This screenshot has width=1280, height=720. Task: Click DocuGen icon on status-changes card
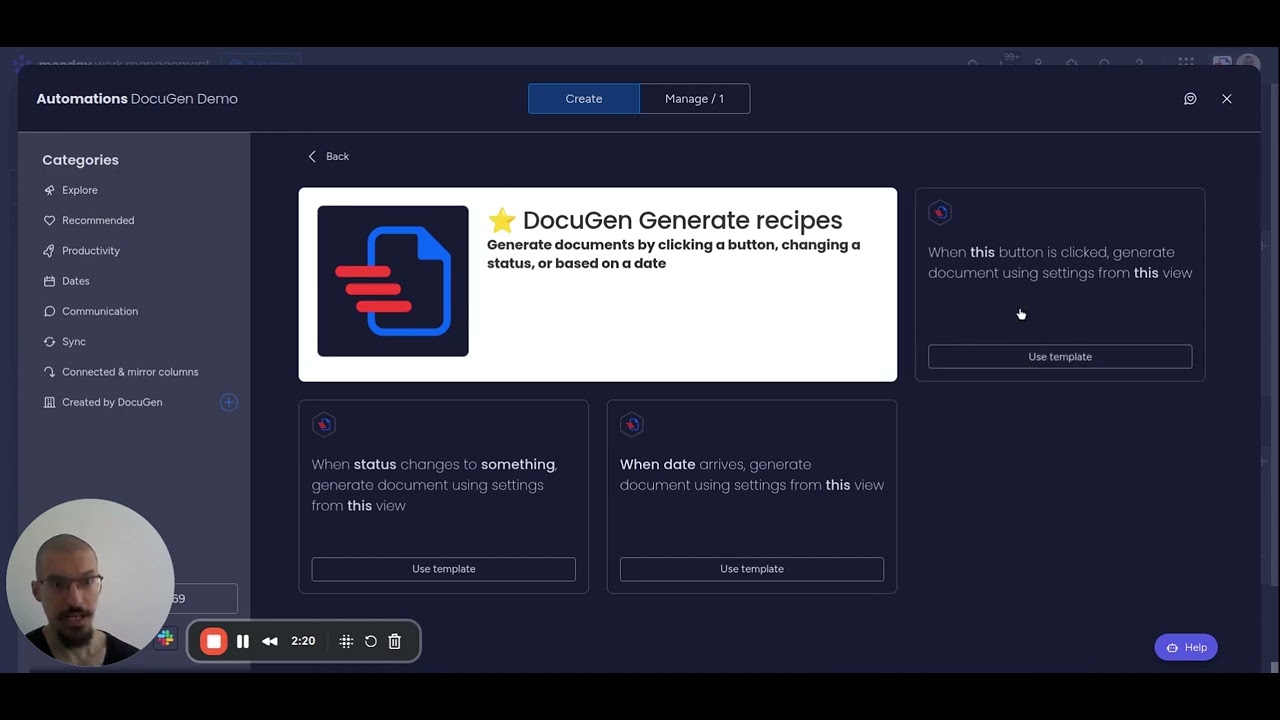[x=323, y=425]
